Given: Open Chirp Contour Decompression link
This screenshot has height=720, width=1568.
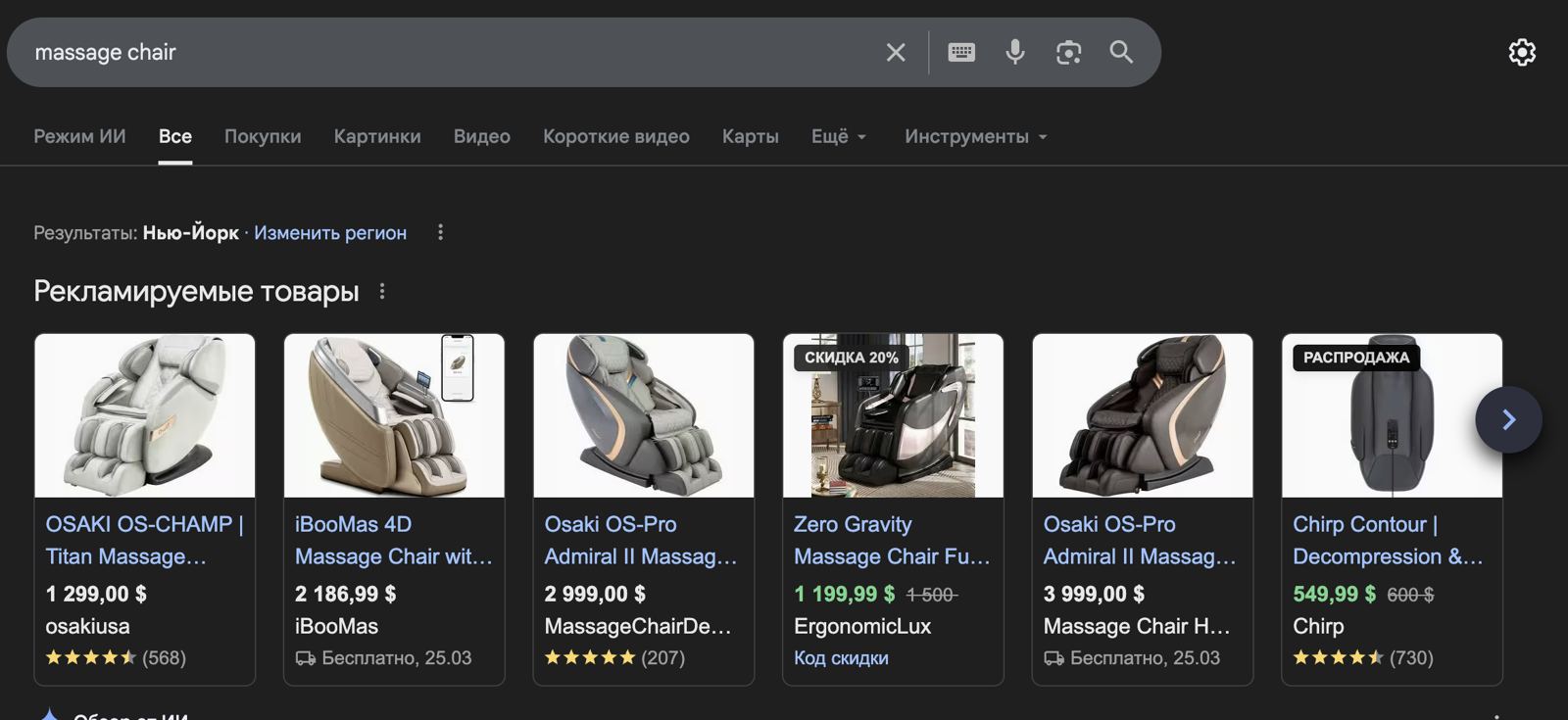Looking at the screenshot, I should 1388,540.
